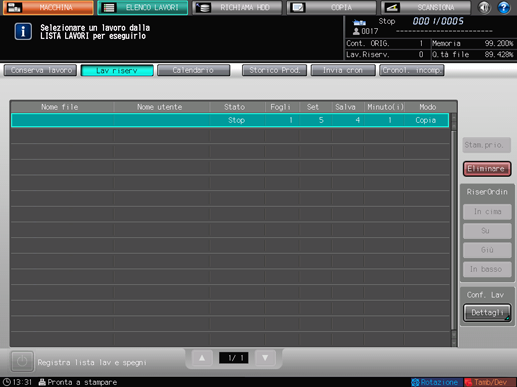Click the 1/ 1 page indicator
The height and width of the screenshot is (387, 517).
coord(234,358)
